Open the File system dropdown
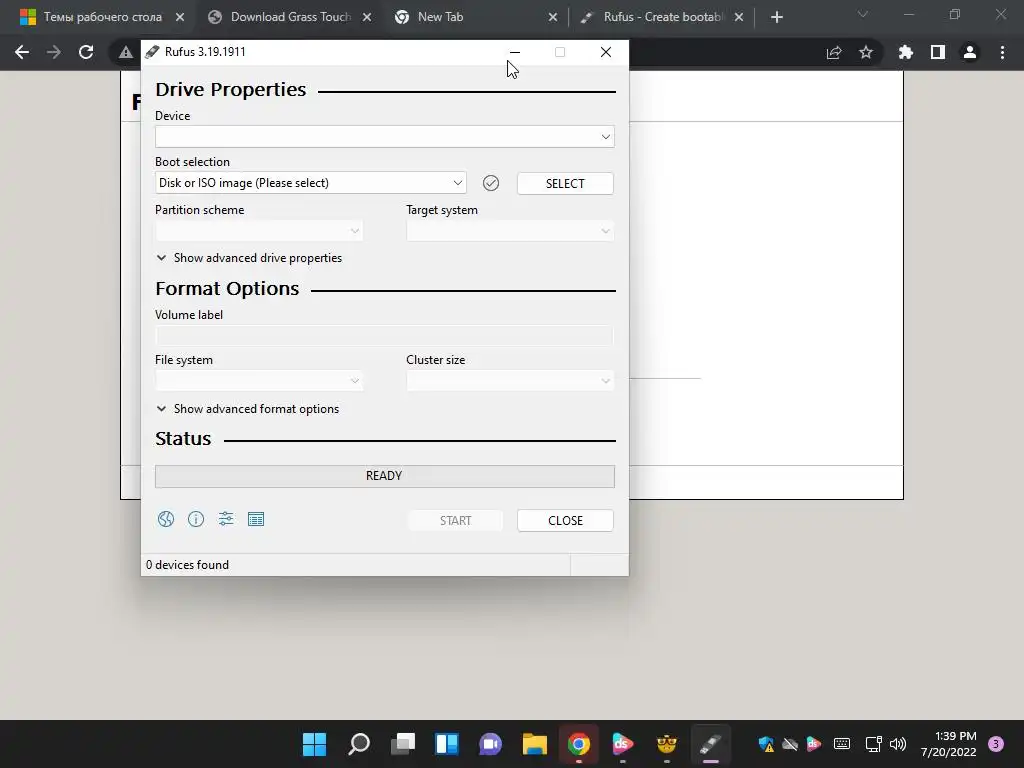The image size is (1024, 768). pyautogui.click(x=259, y=380)
